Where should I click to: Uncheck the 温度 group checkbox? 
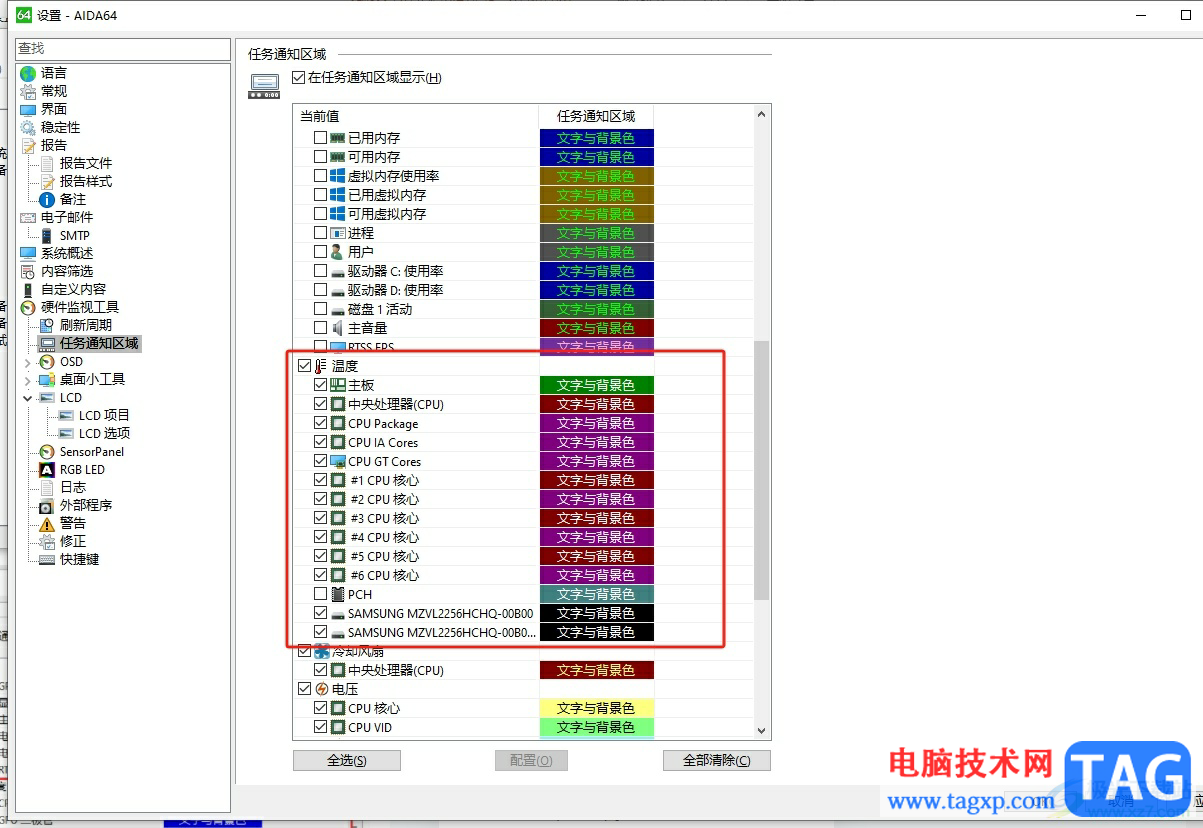click(304, 366)
